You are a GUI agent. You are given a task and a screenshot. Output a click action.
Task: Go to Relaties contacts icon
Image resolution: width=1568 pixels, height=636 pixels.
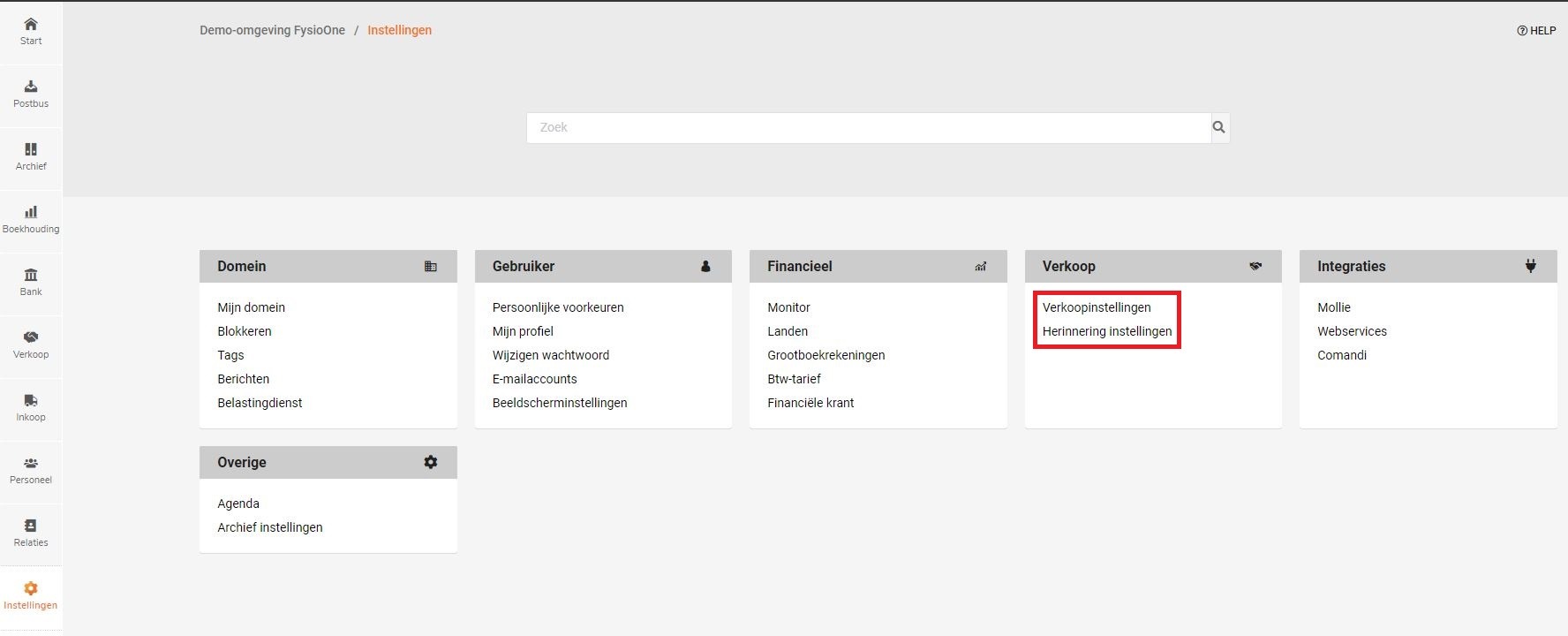pyautogui.click(x=31, y=526)
